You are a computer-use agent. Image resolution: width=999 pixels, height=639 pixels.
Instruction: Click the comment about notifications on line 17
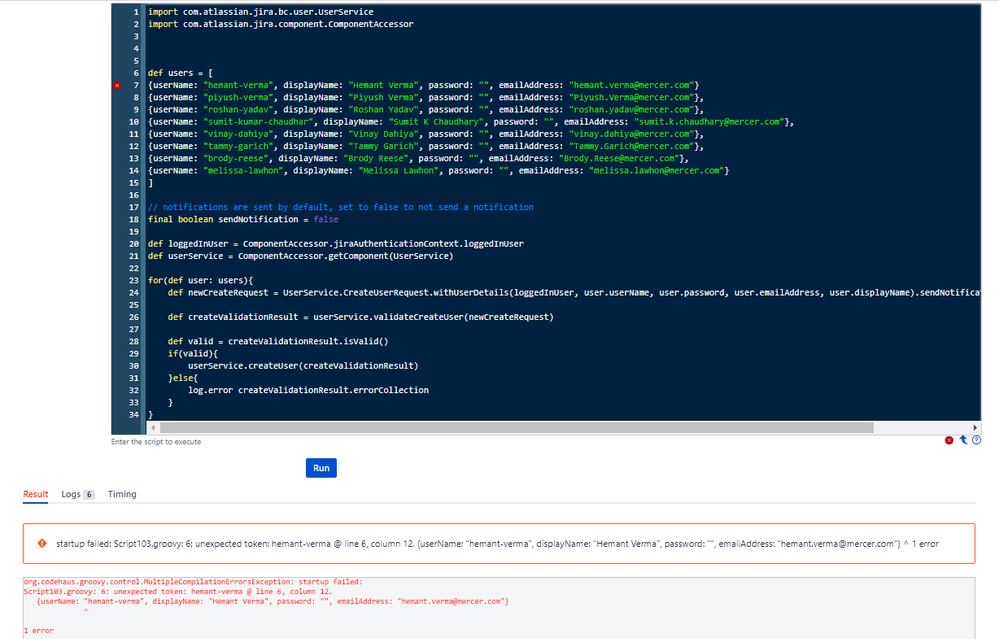tap(341, 207)
